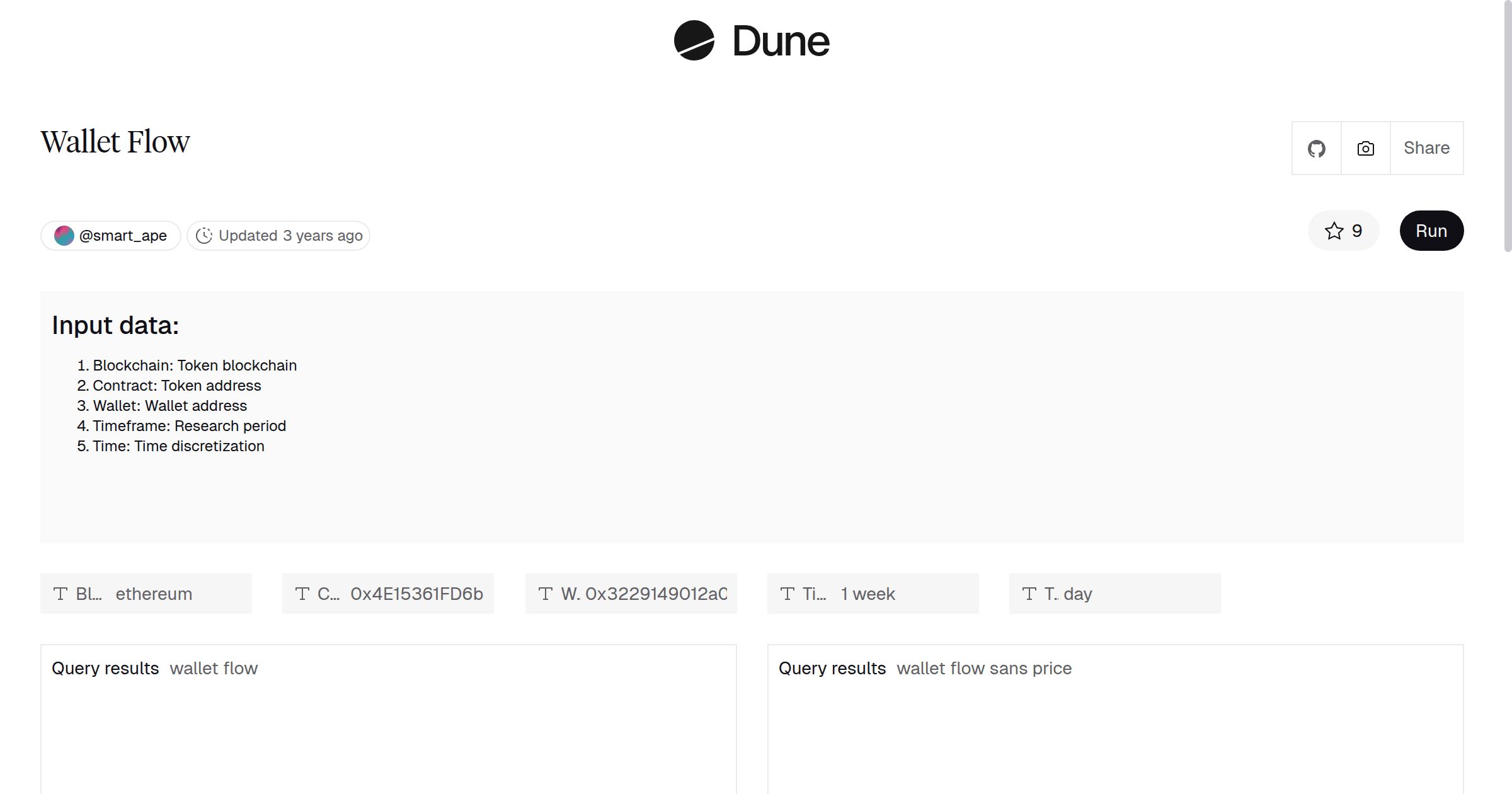
Task: Click text icon on Contract parameter
Action: (x=302, y=594)
